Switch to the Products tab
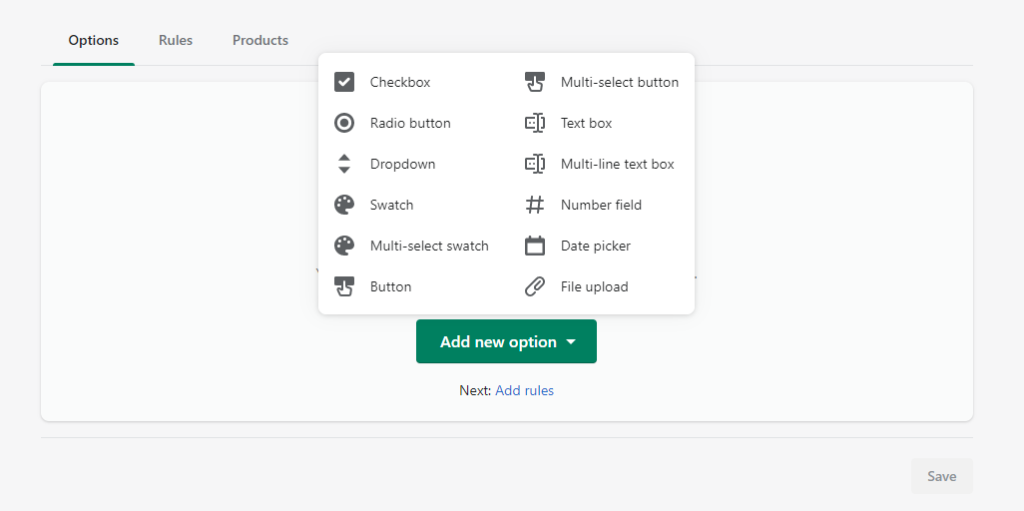Image resolution: width=1024 pixels, height=511 pixels. (260, 41)
